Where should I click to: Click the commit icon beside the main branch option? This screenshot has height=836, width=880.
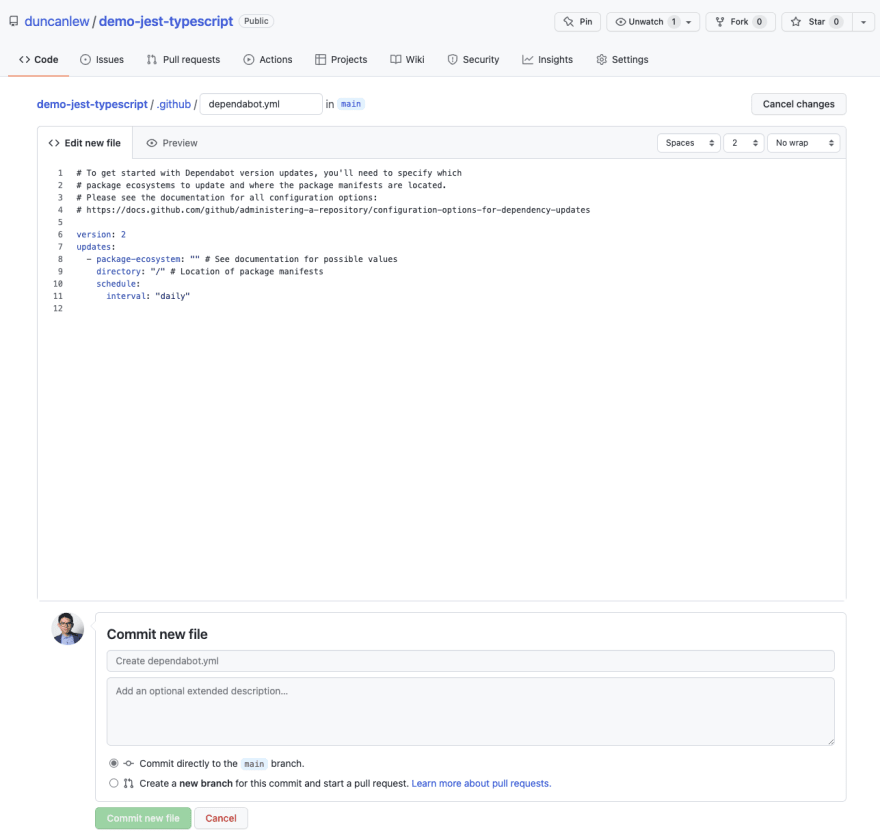coord(129,763)
